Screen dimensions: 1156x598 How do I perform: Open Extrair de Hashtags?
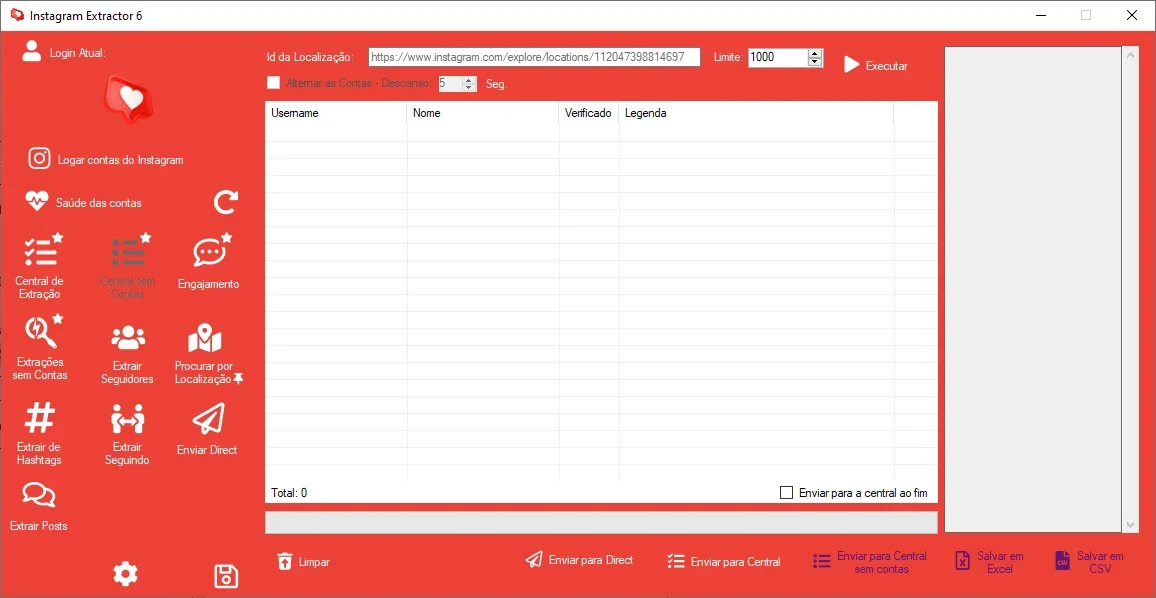tap(40, 434)
